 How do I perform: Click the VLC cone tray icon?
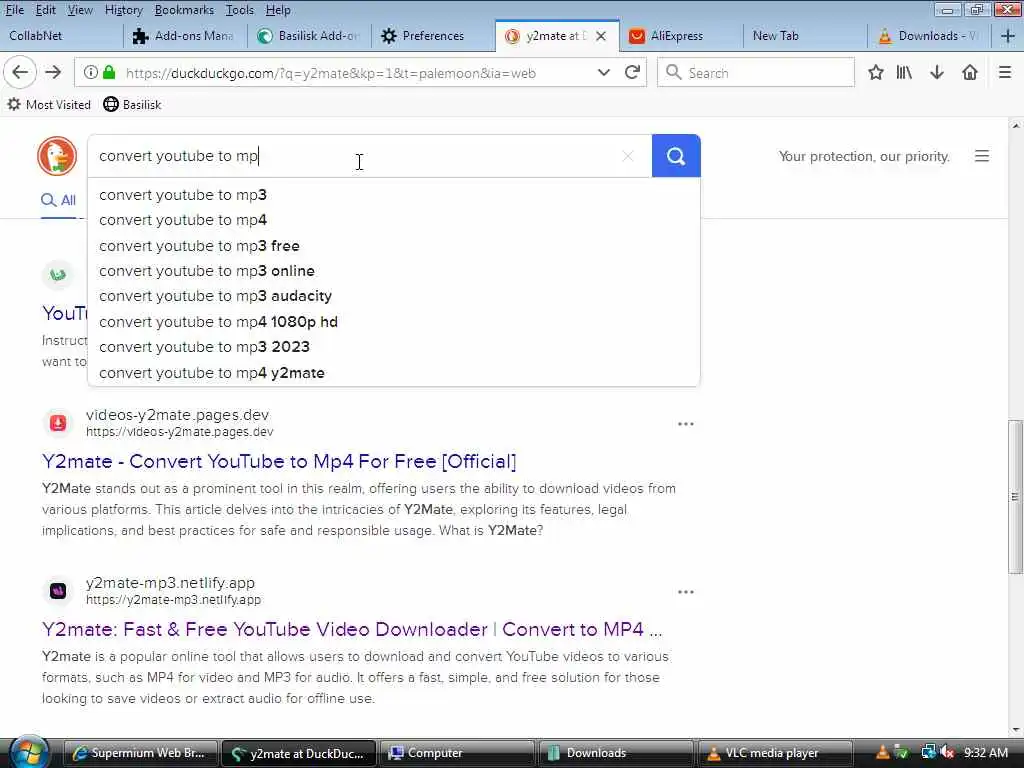pos(882,752)
